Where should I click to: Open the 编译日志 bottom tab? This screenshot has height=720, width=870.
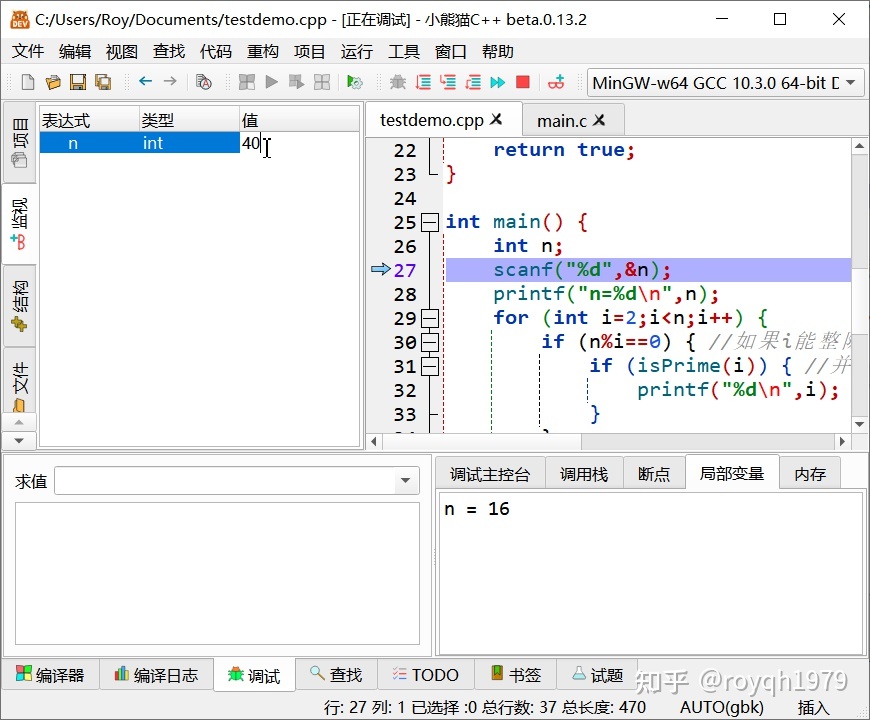point(156,675)
